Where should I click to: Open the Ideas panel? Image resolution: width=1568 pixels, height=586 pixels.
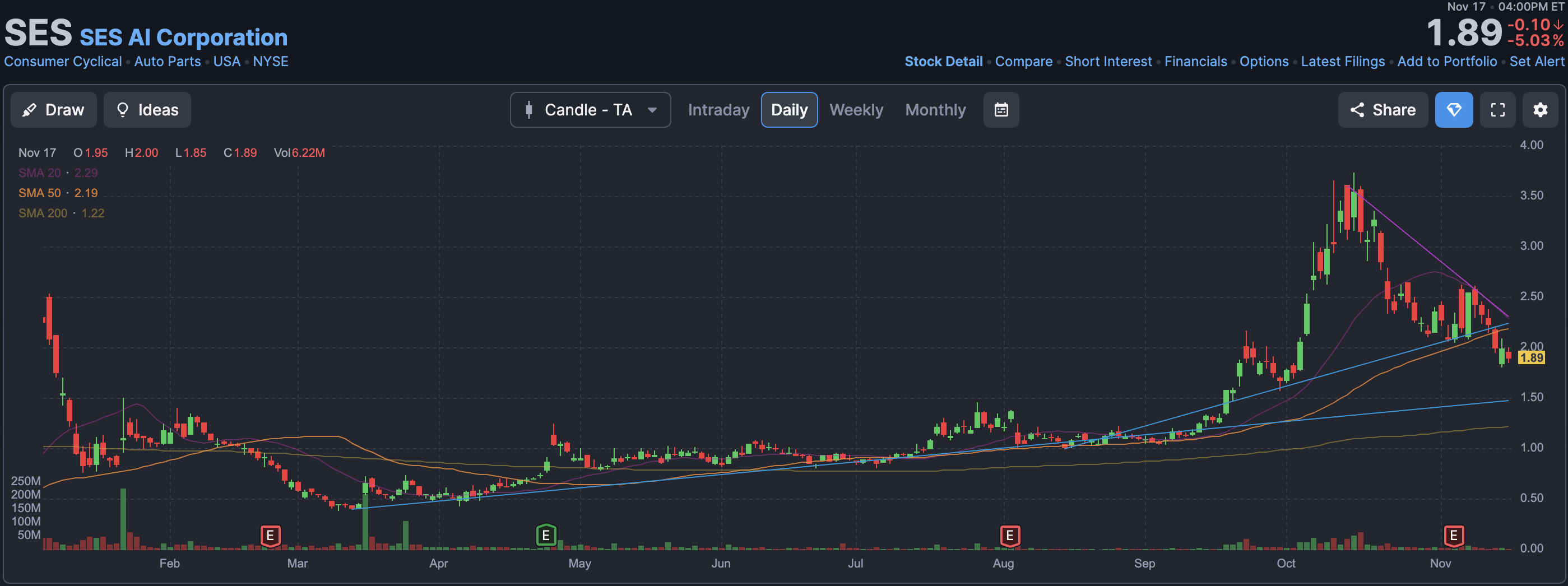147,110
